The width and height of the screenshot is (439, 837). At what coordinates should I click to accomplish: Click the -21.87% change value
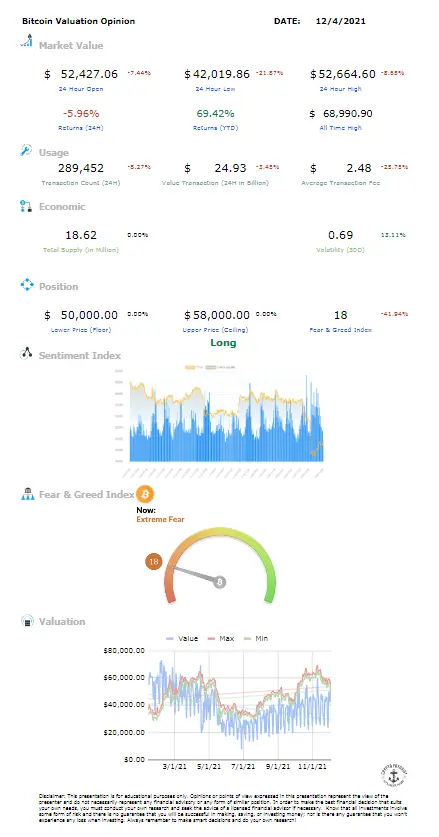[270, 72]
